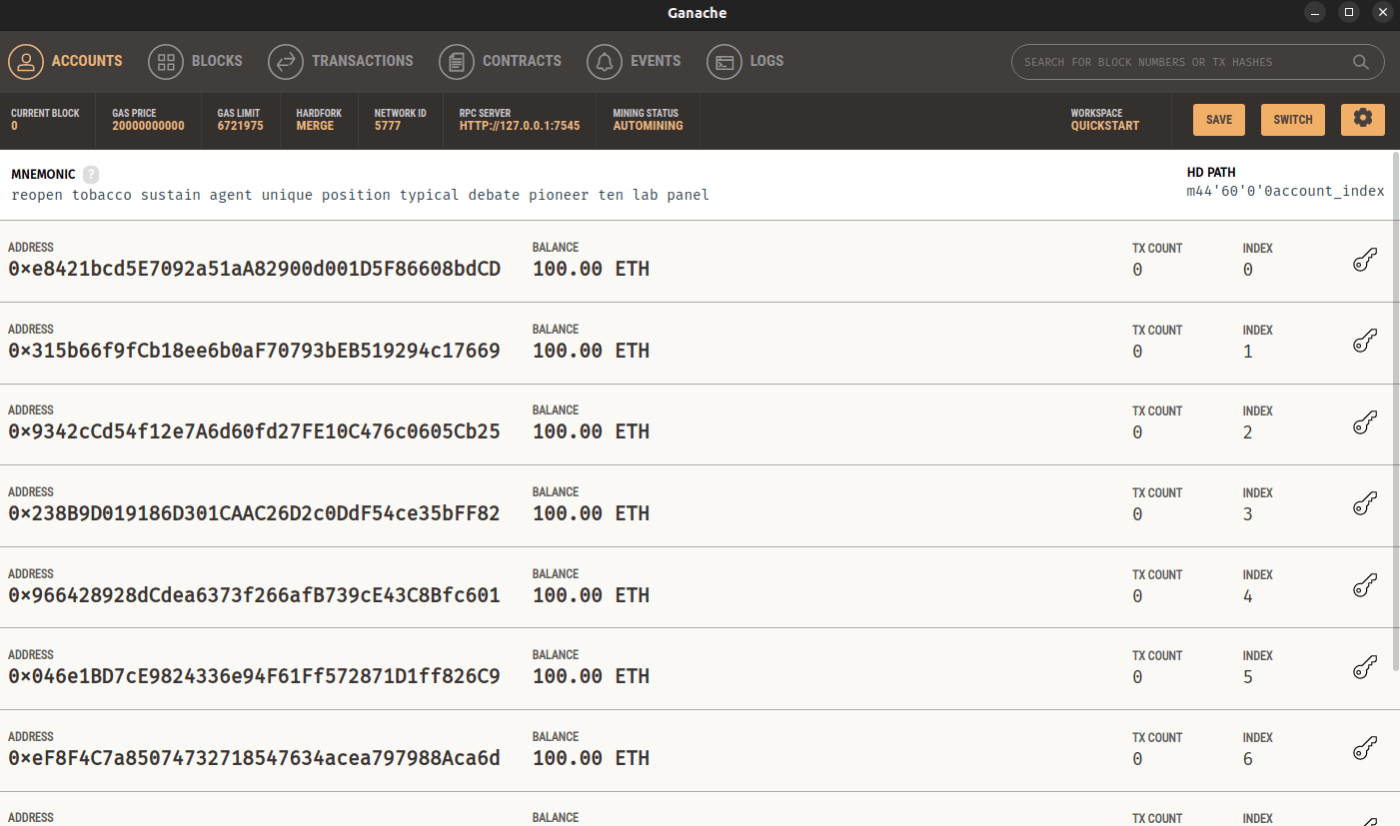This screenshot has width=1400, height=826.
Task: Select the TRANSACTIONS navigation icon
Action: 285,61
